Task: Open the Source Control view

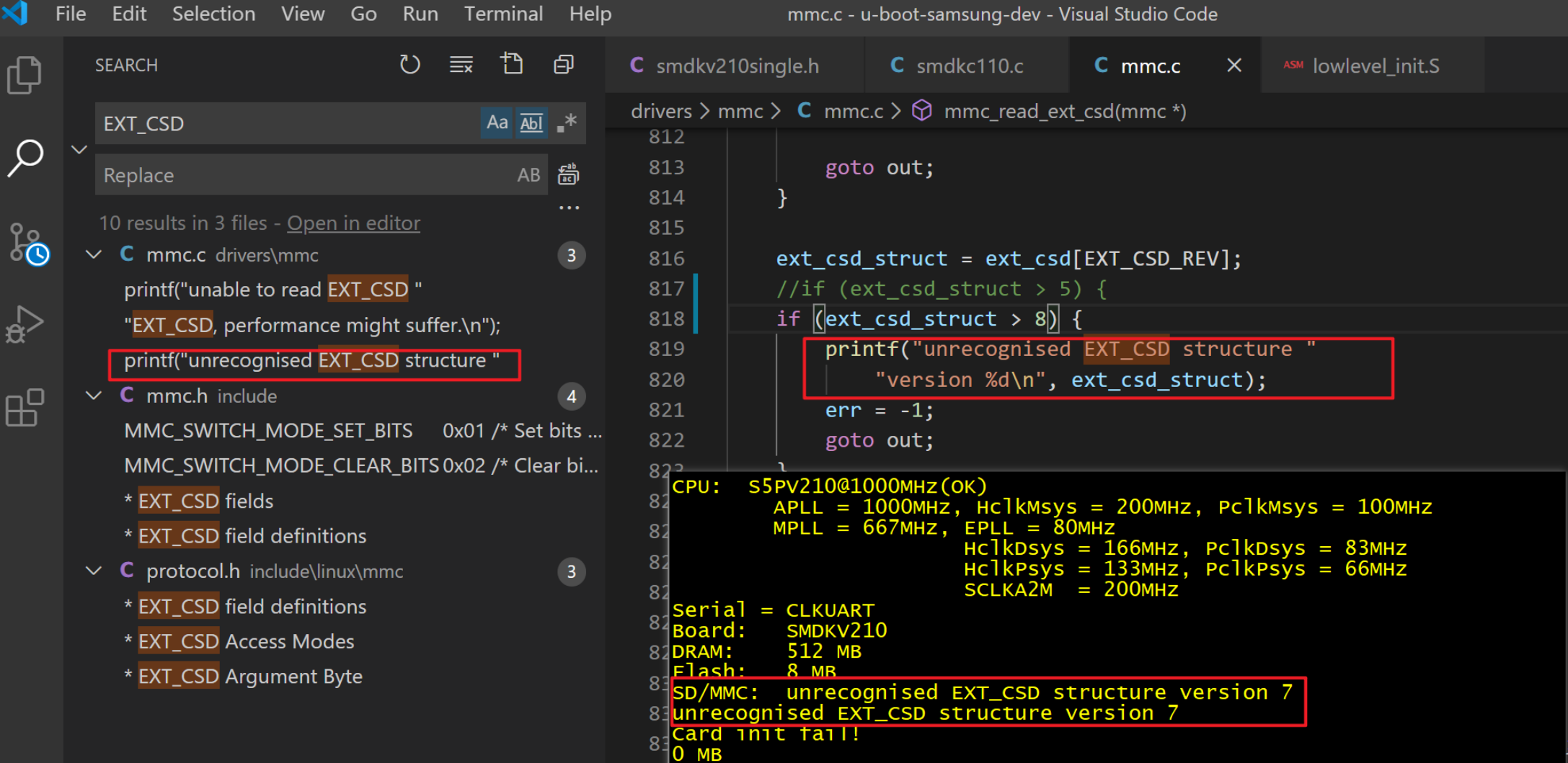Action: coord(27,243)
